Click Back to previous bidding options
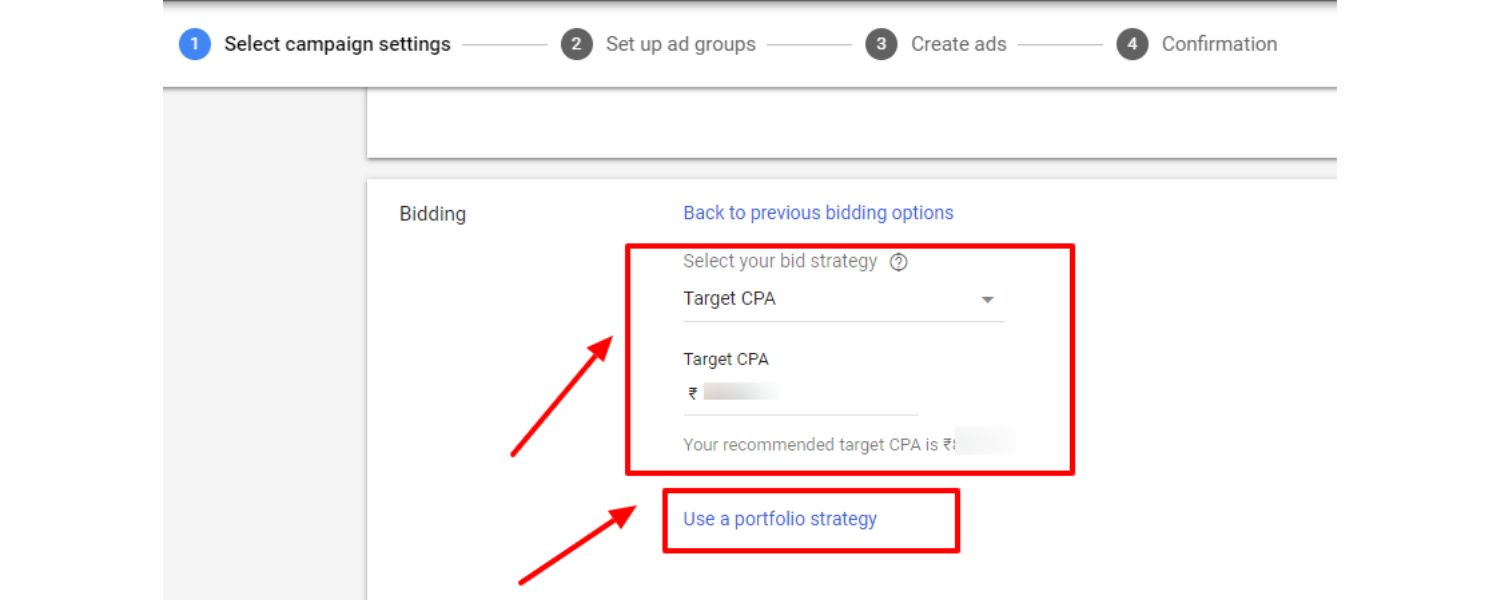The image size is (1500, 600). pyautogui.click(x=818, y=212)
